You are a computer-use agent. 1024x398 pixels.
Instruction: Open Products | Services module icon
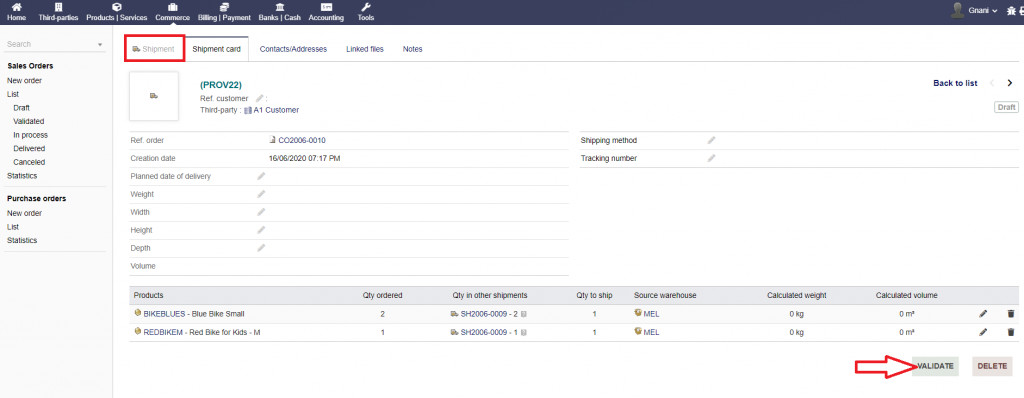(x=117, y=7)
